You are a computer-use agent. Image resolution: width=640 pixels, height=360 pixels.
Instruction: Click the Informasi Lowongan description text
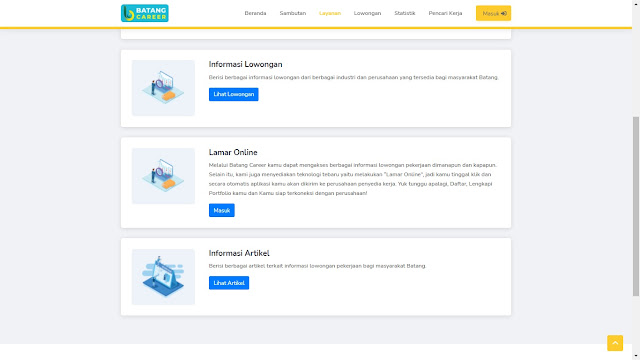click(353, 77)
